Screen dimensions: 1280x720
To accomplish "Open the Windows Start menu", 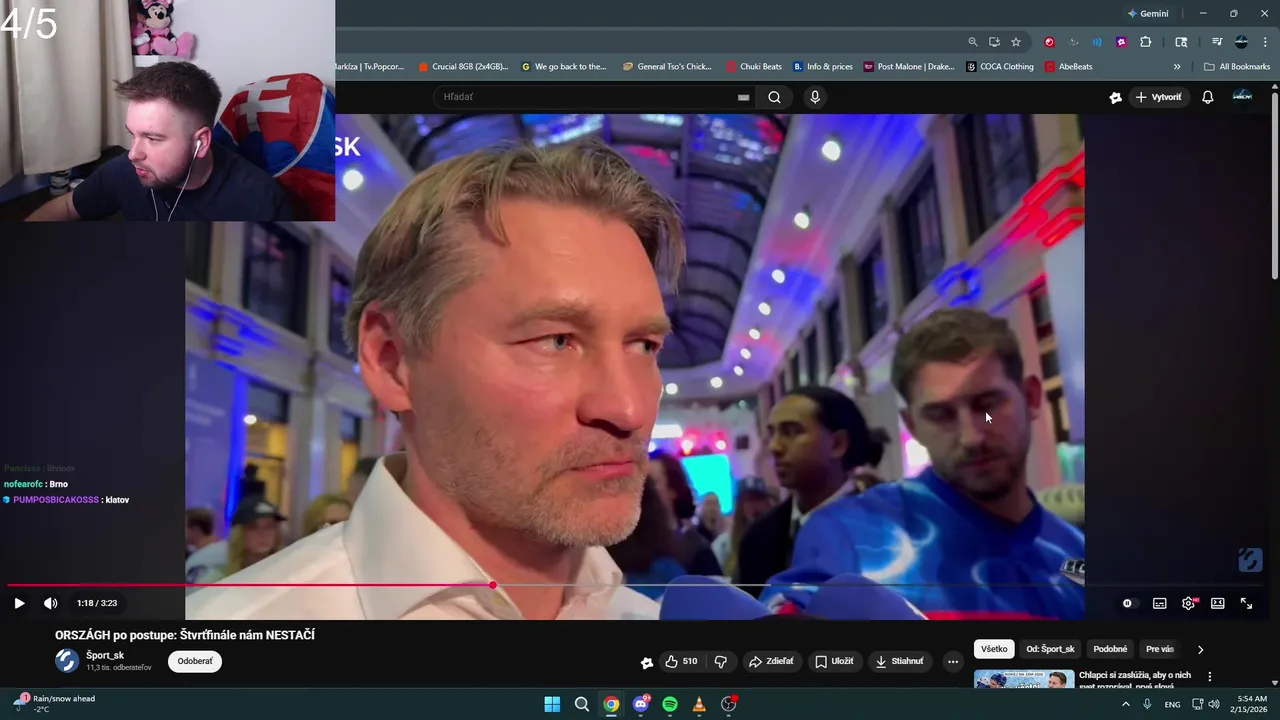I will tap(552, 704).
